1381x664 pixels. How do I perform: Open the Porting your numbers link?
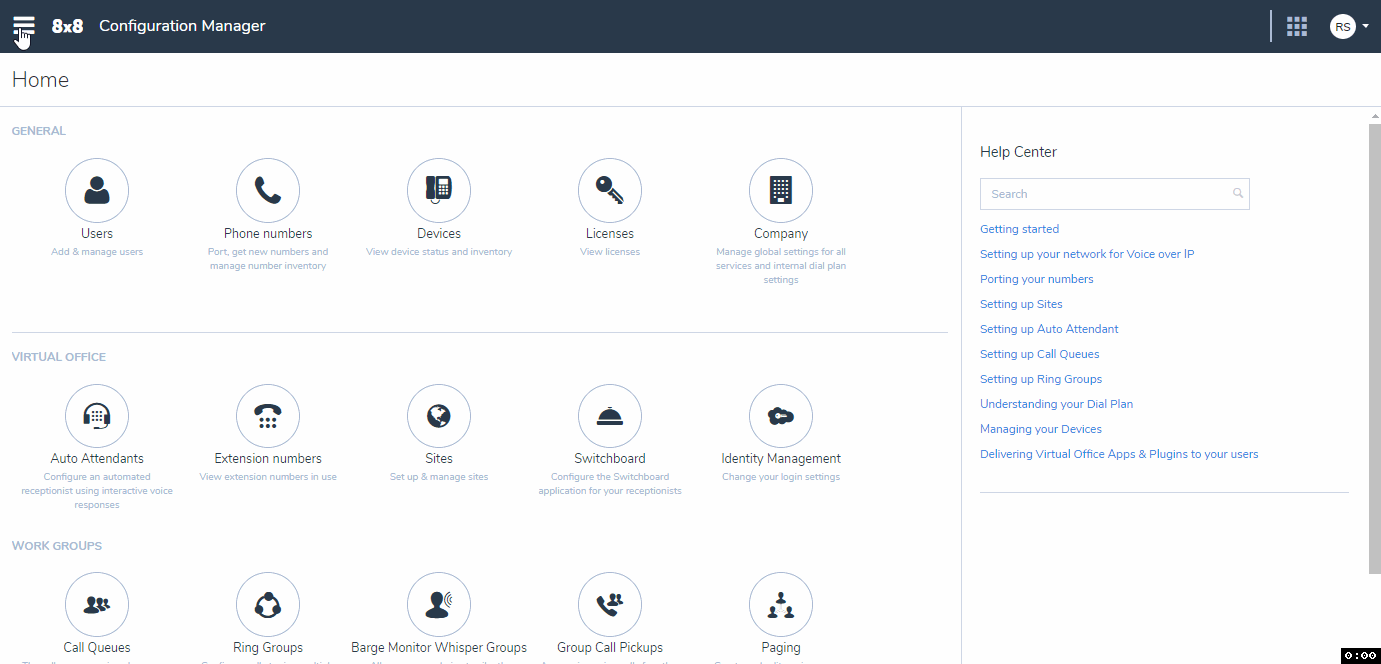pos(1037,279)
